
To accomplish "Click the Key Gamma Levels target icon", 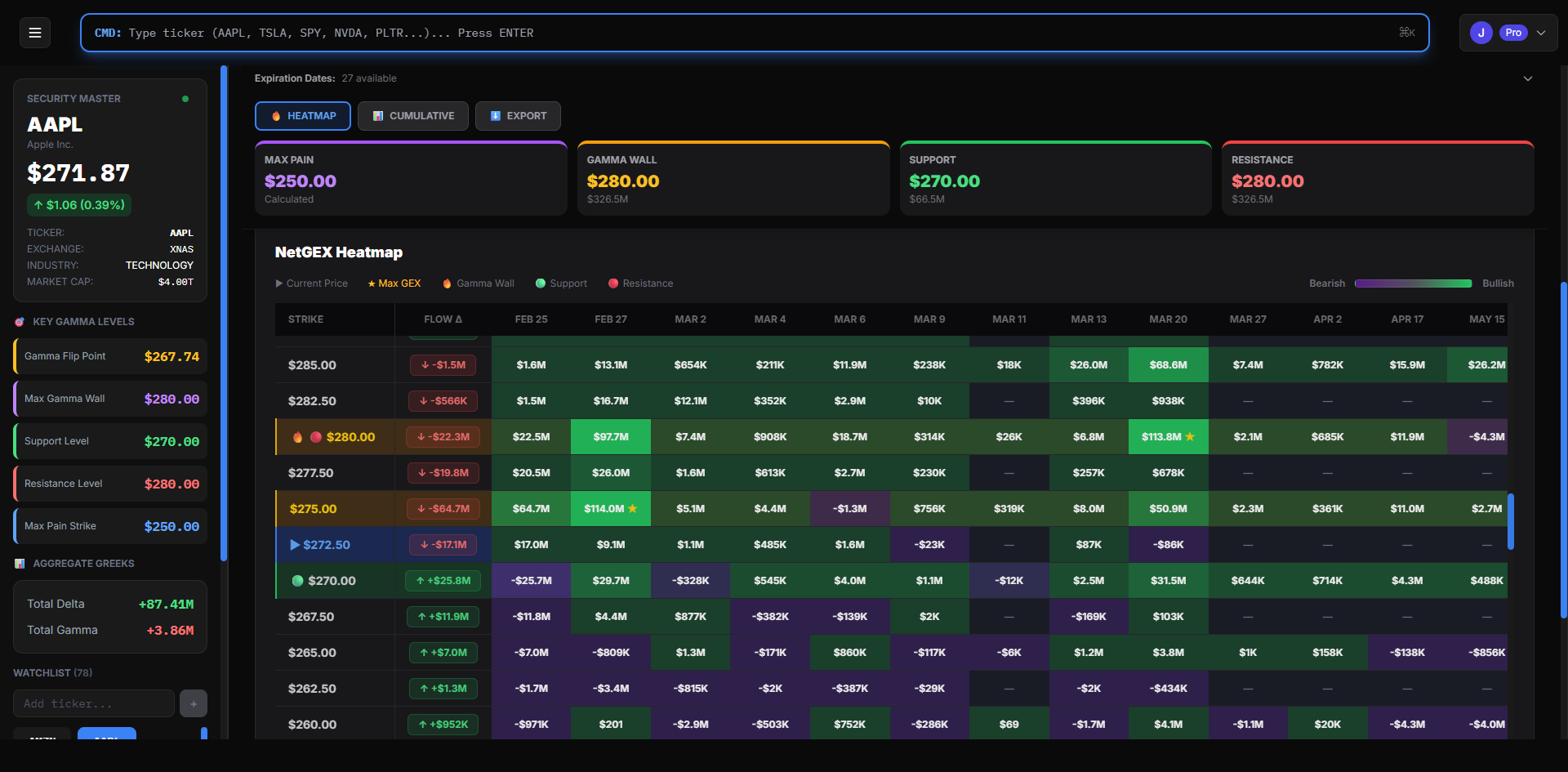I will pyautogui.click(x=20, y=322).
